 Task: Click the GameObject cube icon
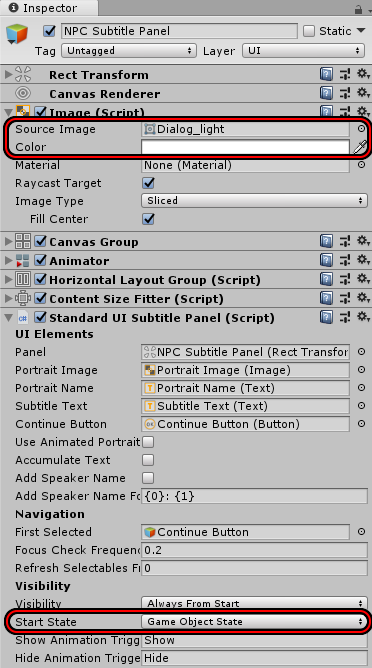coord(17,35)
